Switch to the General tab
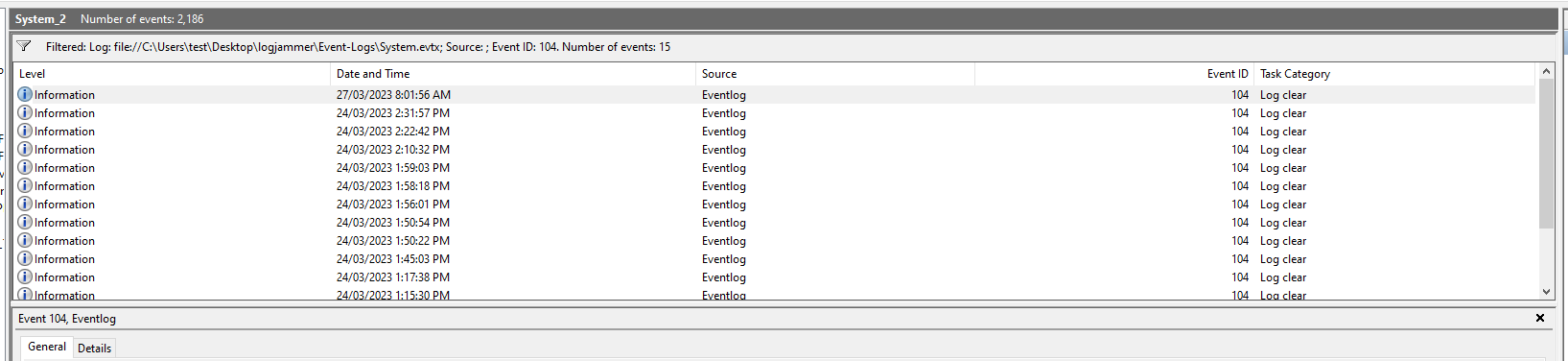Image resolution: width=1568 pixels, height=361 pixels. point(47,347)
